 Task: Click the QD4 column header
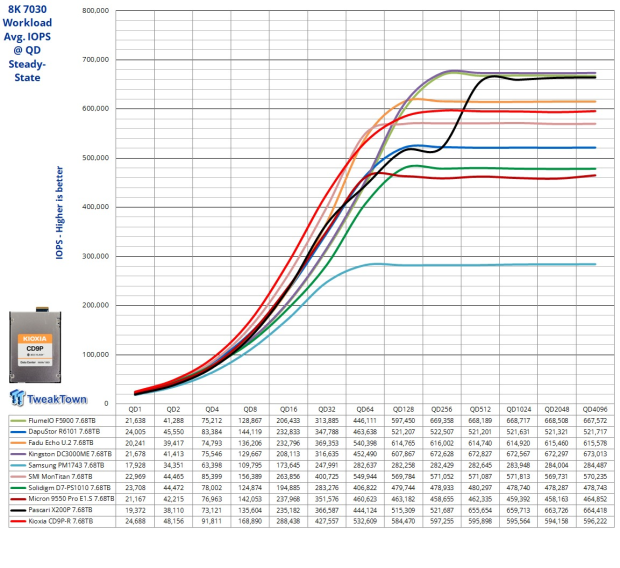(x=212, y=409)
